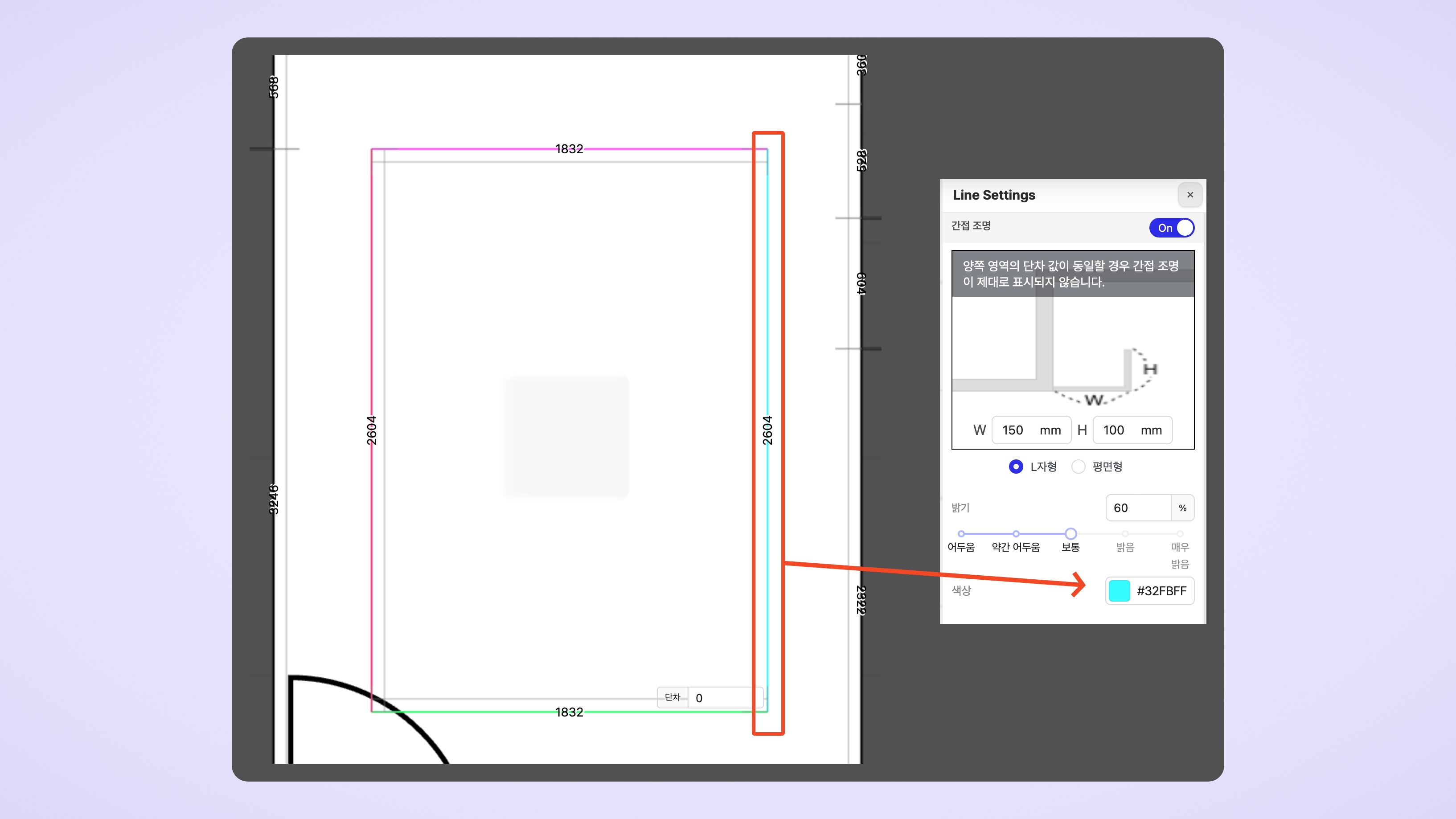Select the L자형 radio option
Image resolution: width=1456 pixels, height=819 pixels.
(1016, 466)
